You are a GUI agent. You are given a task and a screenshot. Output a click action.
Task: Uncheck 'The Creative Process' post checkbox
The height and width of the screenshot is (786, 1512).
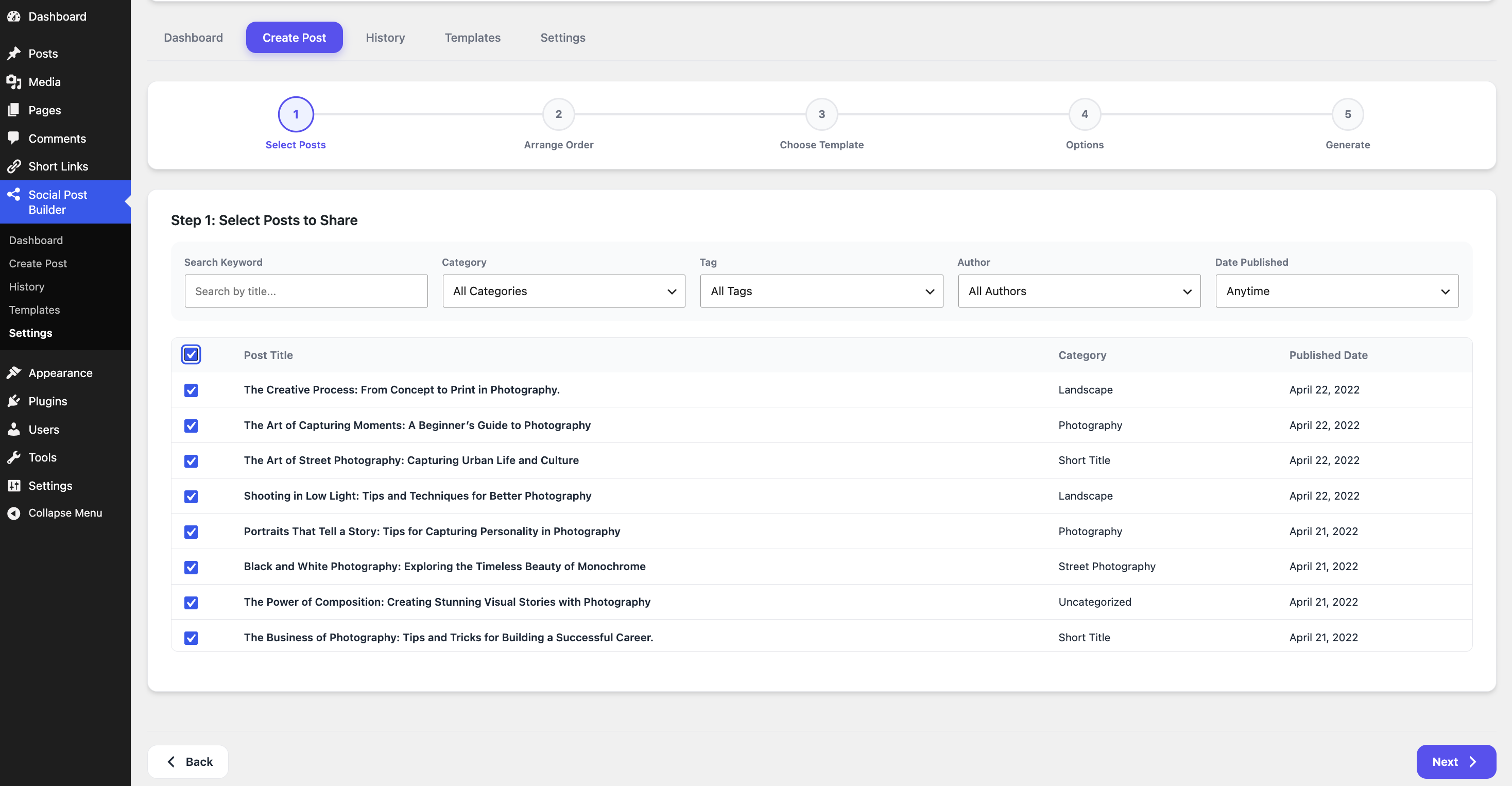point(191,390)
